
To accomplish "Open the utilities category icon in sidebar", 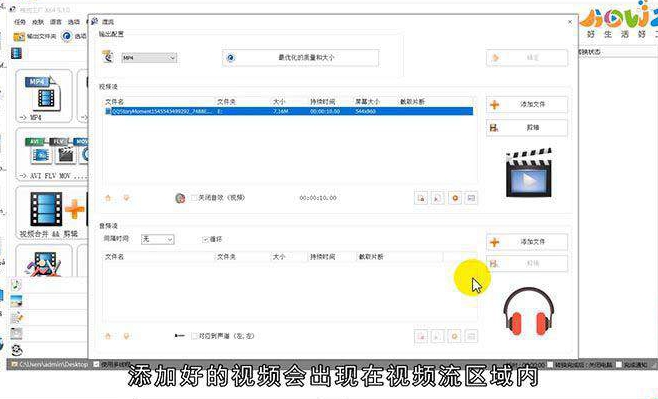I will point(16,349).
